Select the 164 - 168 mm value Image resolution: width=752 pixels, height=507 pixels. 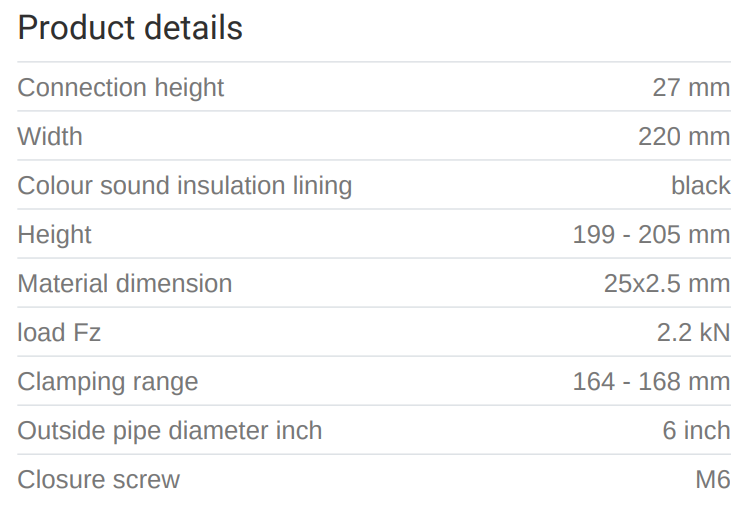[x=651, y=382]
